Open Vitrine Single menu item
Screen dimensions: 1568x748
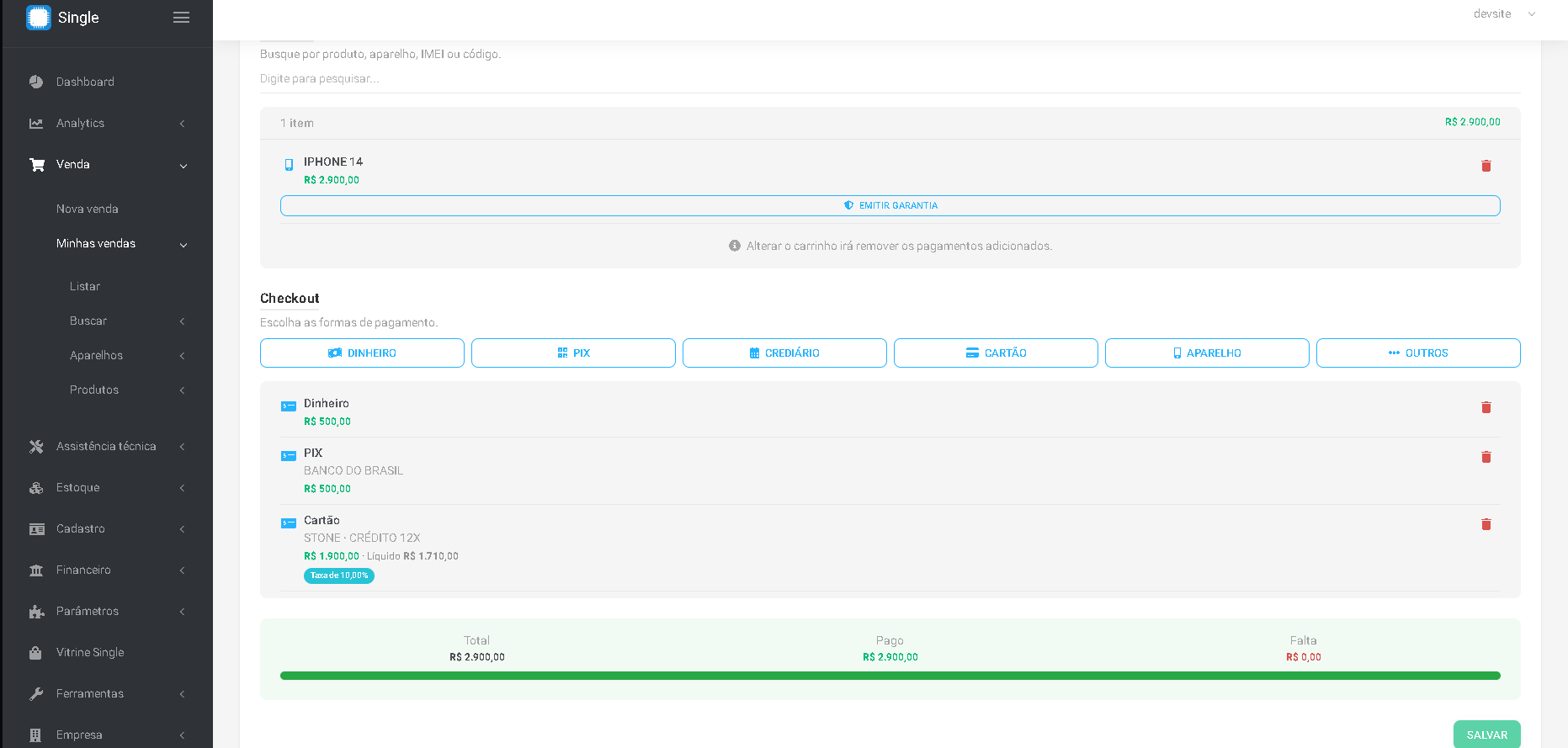pos(90,652)
